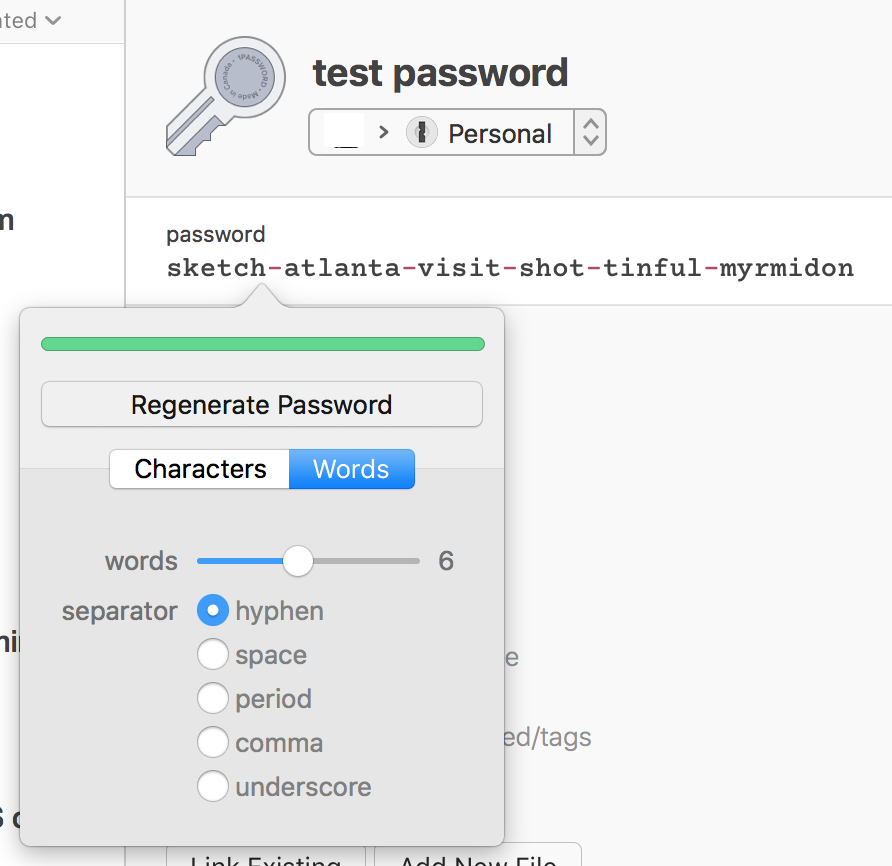Click the Add New File button
The height and width of the screenshot is (866, 892).
[x=478, y=857]
